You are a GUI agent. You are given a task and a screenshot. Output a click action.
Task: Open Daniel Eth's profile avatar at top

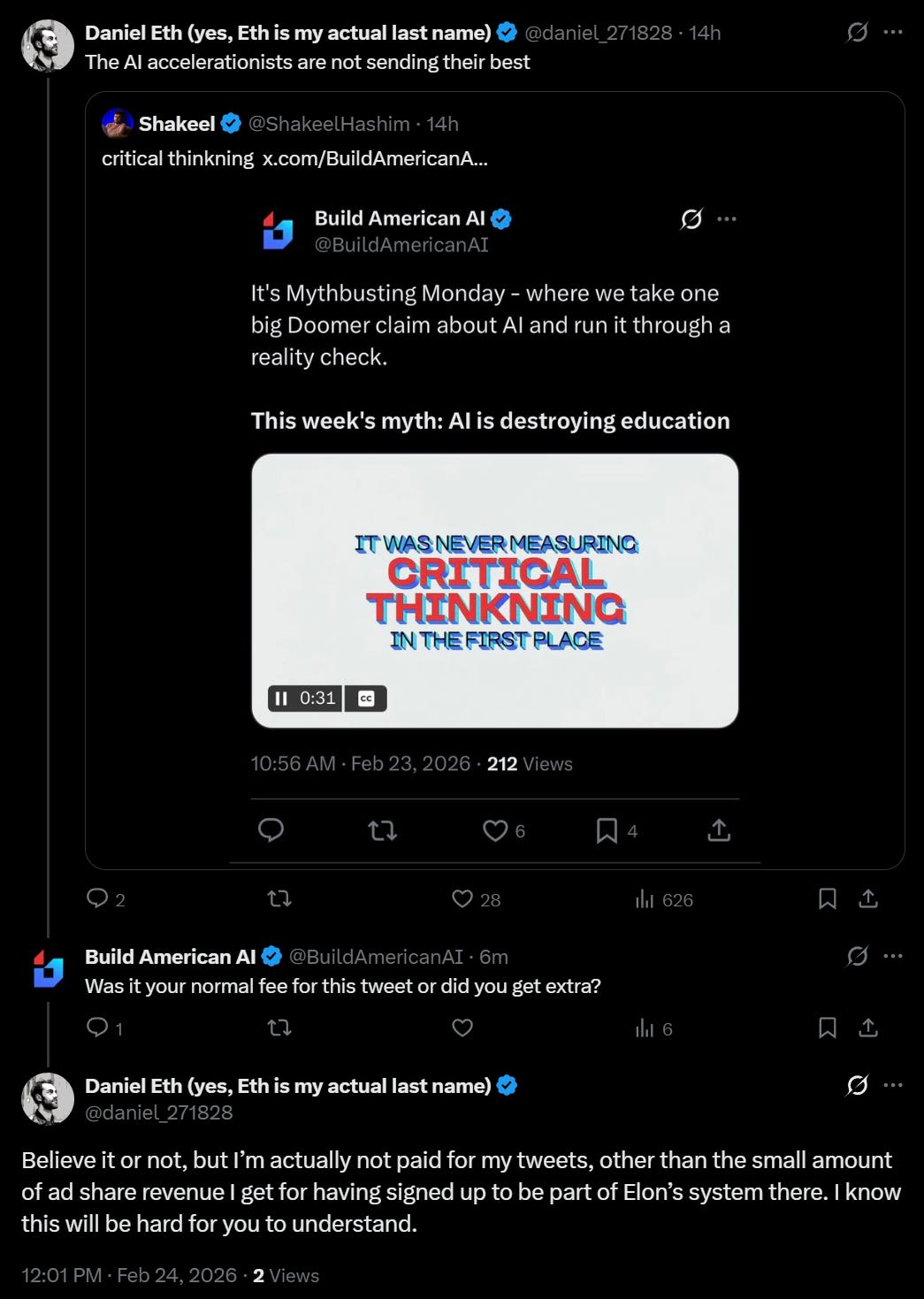tap(48, 46)
